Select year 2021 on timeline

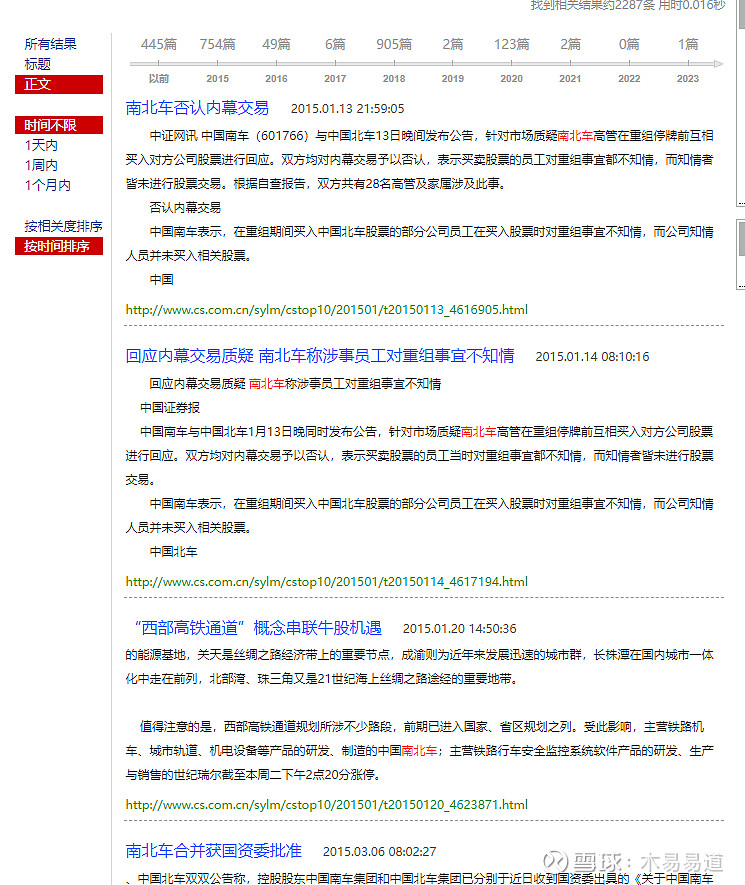570,78
